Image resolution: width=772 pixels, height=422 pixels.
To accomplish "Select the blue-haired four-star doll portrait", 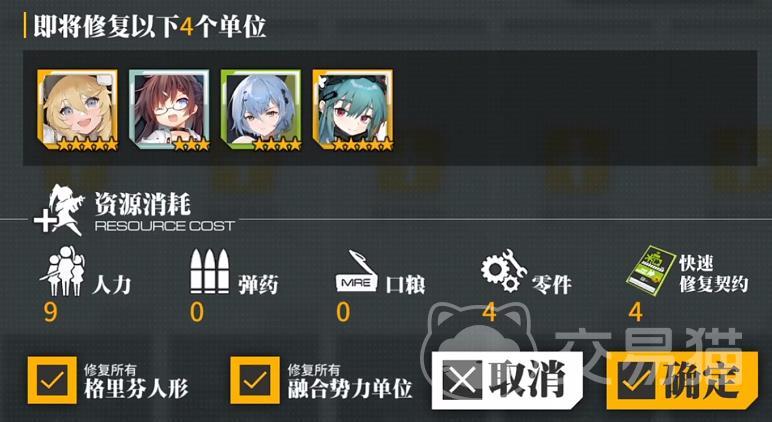I will (260, 110).
